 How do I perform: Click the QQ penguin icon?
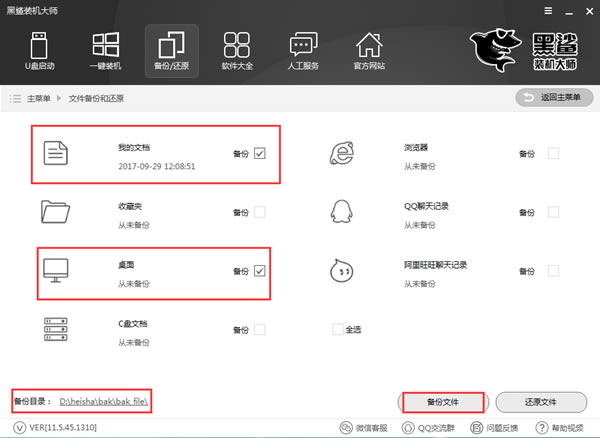341,211
